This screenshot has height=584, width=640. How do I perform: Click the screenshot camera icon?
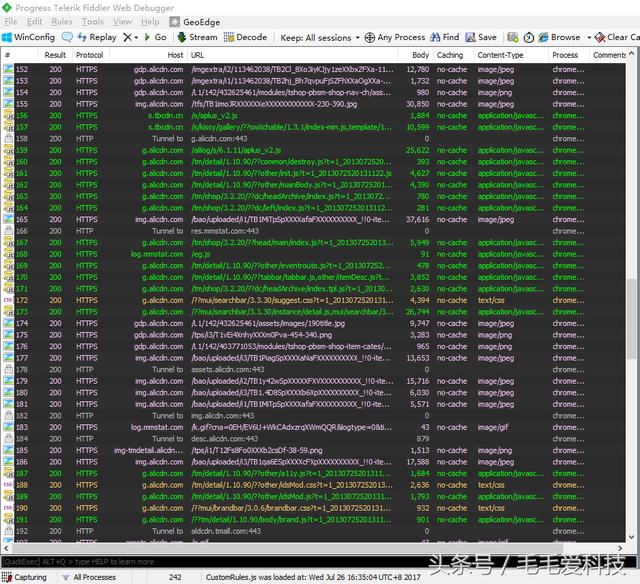coord(513,38)
